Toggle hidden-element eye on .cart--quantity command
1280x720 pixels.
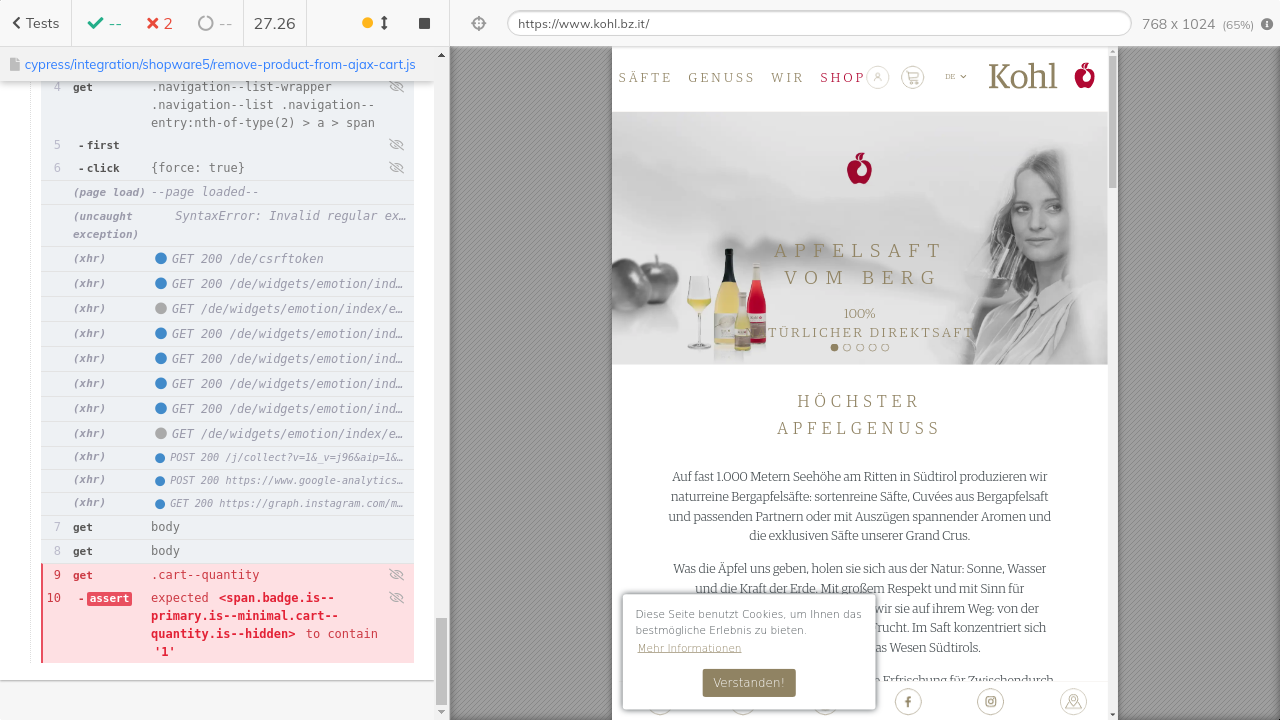(396, 575)
